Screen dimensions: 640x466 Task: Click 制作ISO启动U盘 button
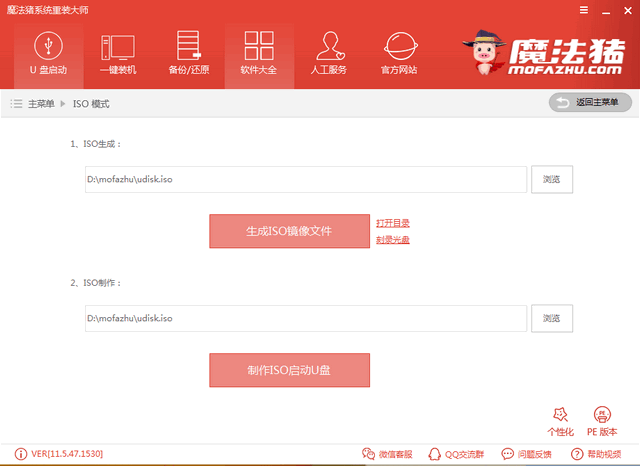click(289, 370)
